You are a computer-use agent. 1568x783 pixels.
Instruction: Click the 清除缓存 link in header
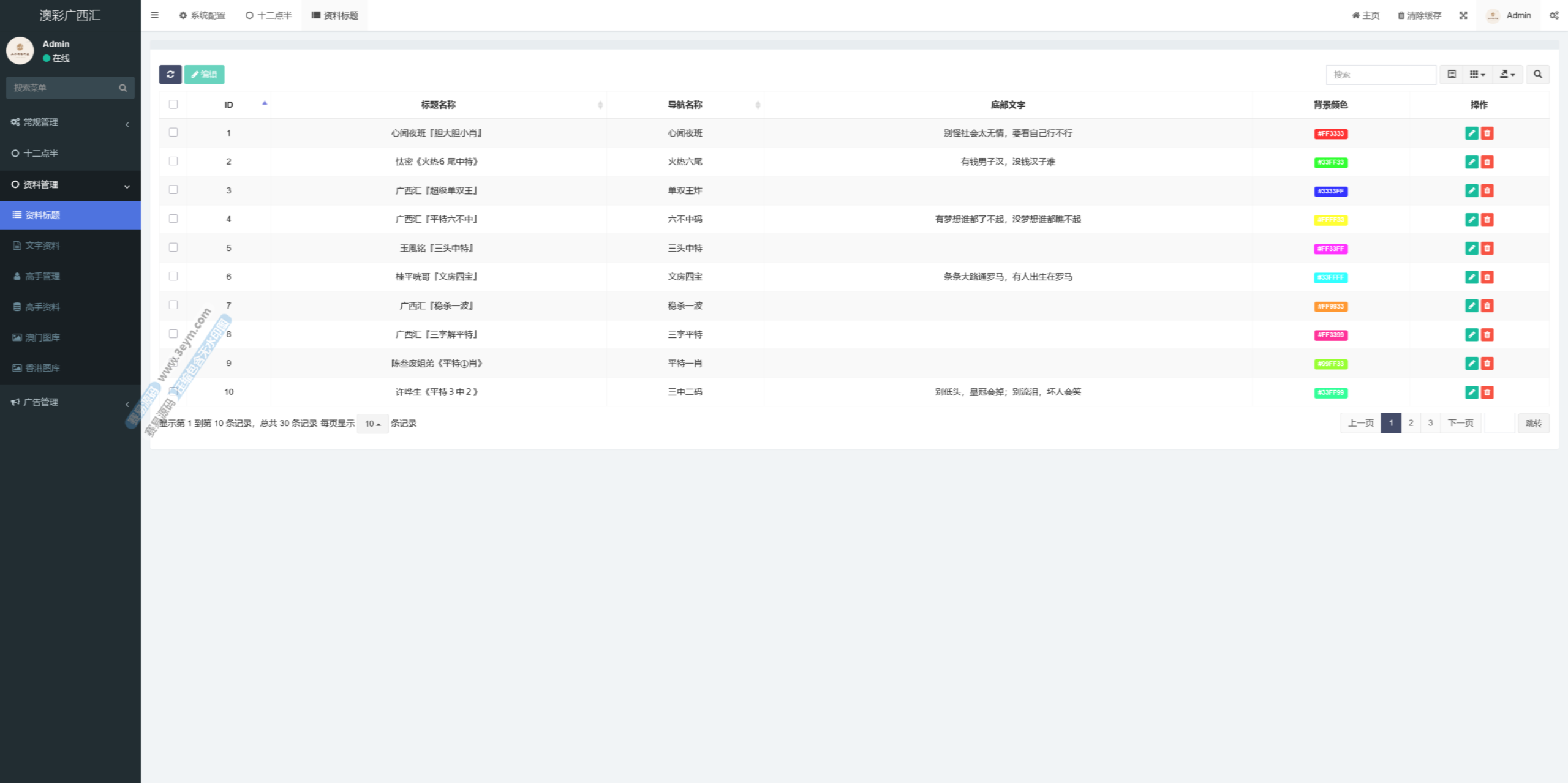click(1419, 15)
